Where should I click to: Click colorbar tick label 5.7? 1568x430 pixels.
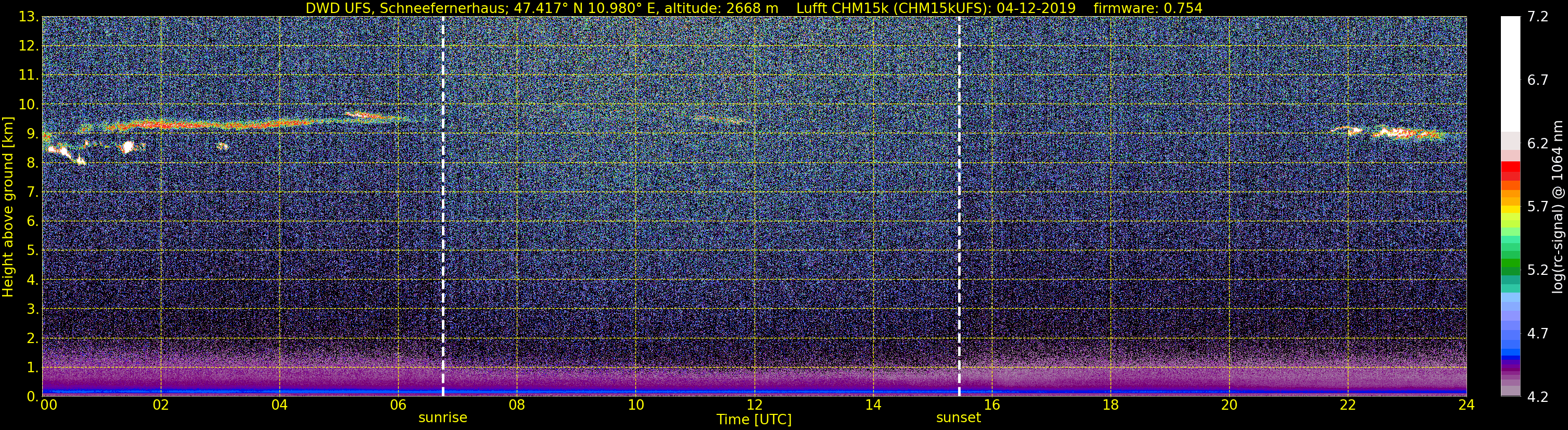(x=1538, y=207)
